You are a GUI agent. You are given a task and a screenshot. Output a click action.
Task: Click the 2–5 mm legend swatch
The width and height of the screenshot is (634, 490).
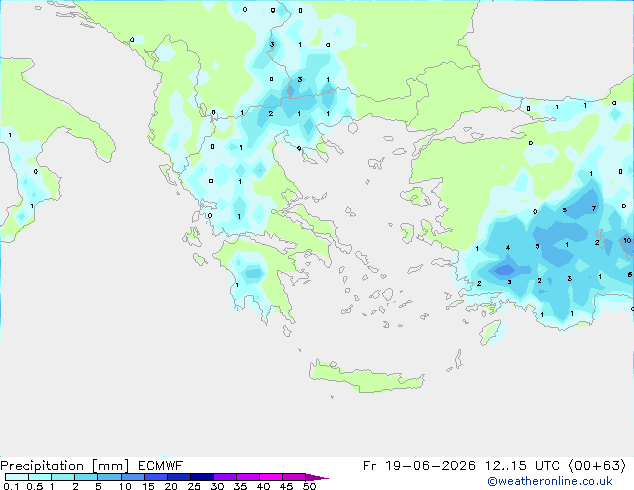point(86,477)
